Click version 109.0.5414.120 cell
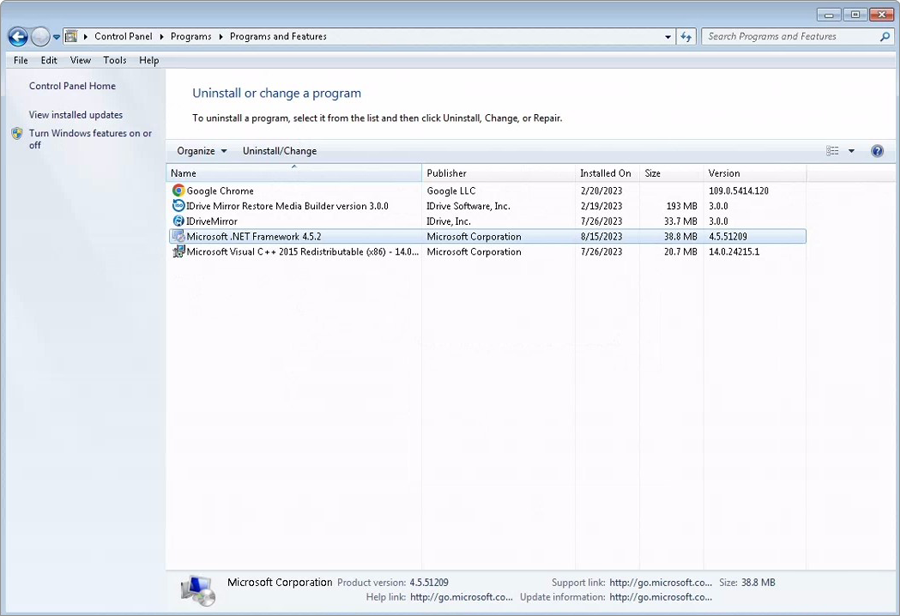The height and width of the screenshot is (616, 900). tap(738, 191)
